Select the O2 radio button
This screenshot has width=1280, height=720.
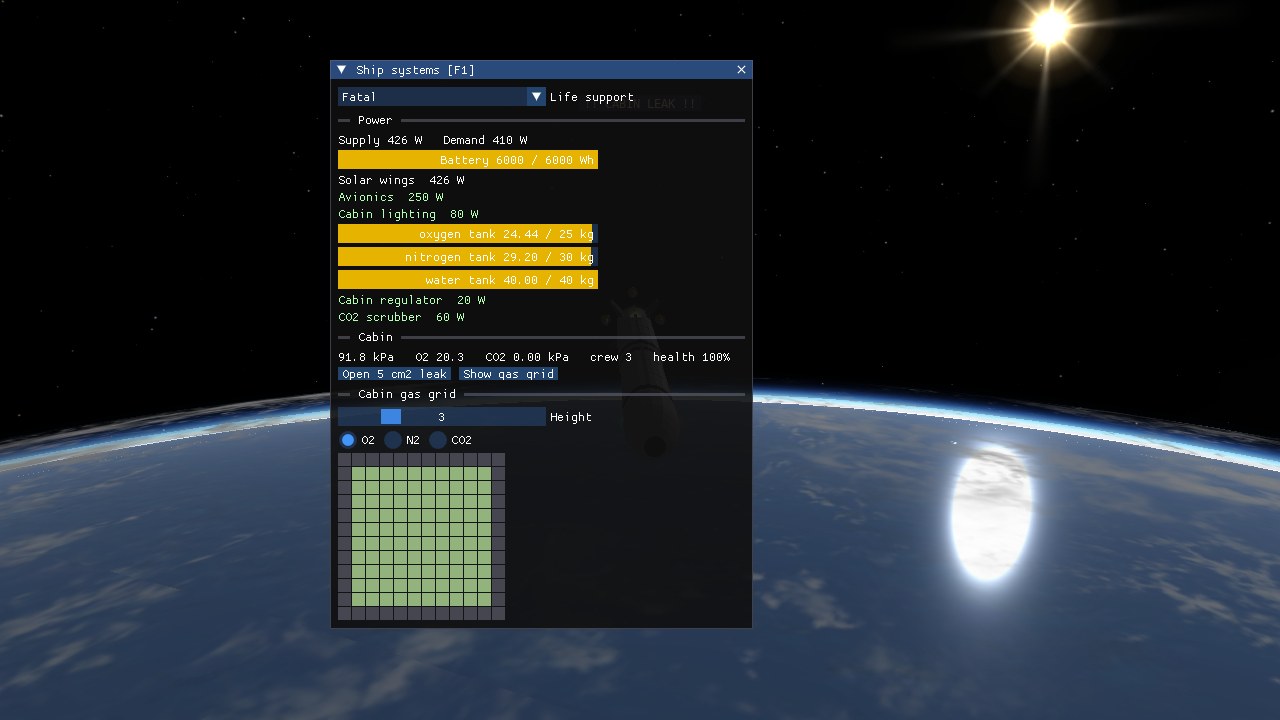[x=348, y=440]
